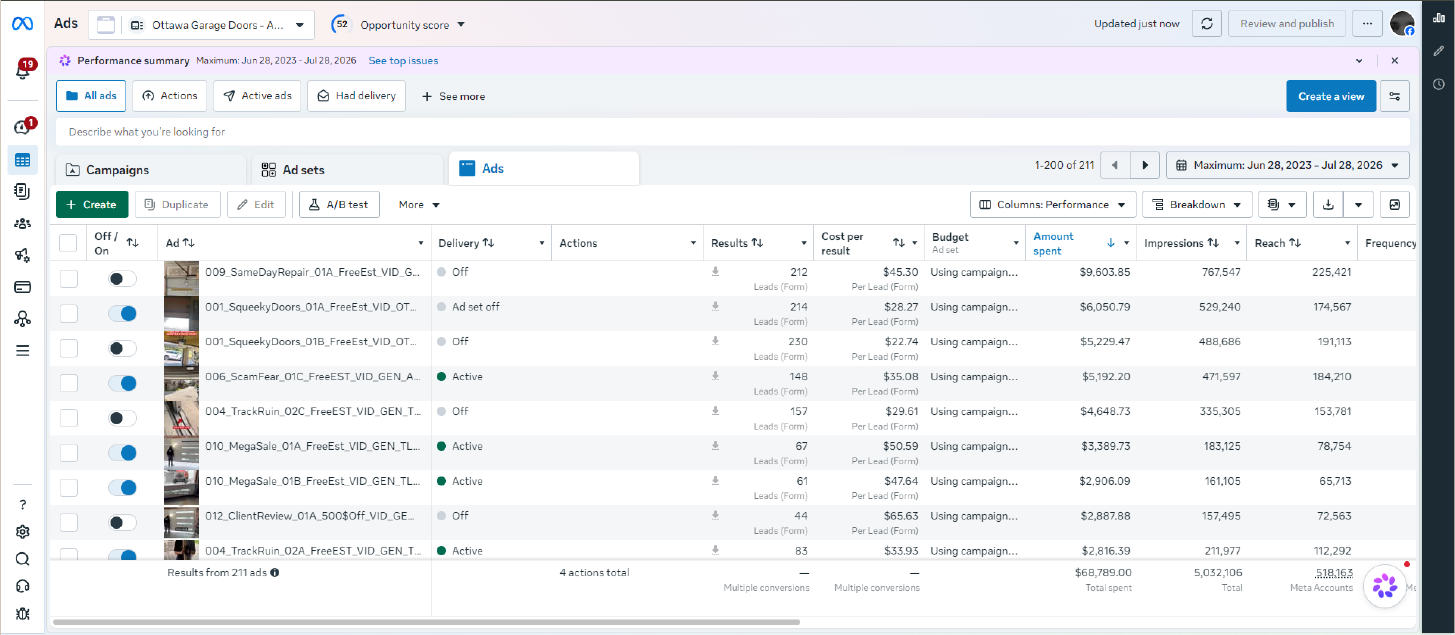Viewport: 1455px width, 635px height.
Task: Open the Billing card icon in sidebar
Action: [23, 287]
